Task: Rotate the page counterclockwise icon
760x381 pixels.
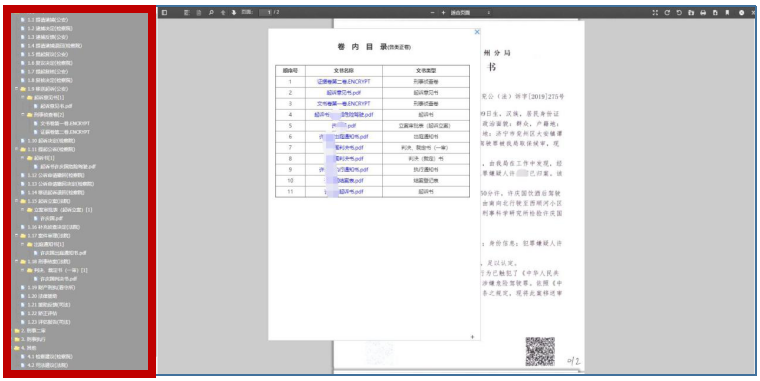Action: [x=679, y=13]
